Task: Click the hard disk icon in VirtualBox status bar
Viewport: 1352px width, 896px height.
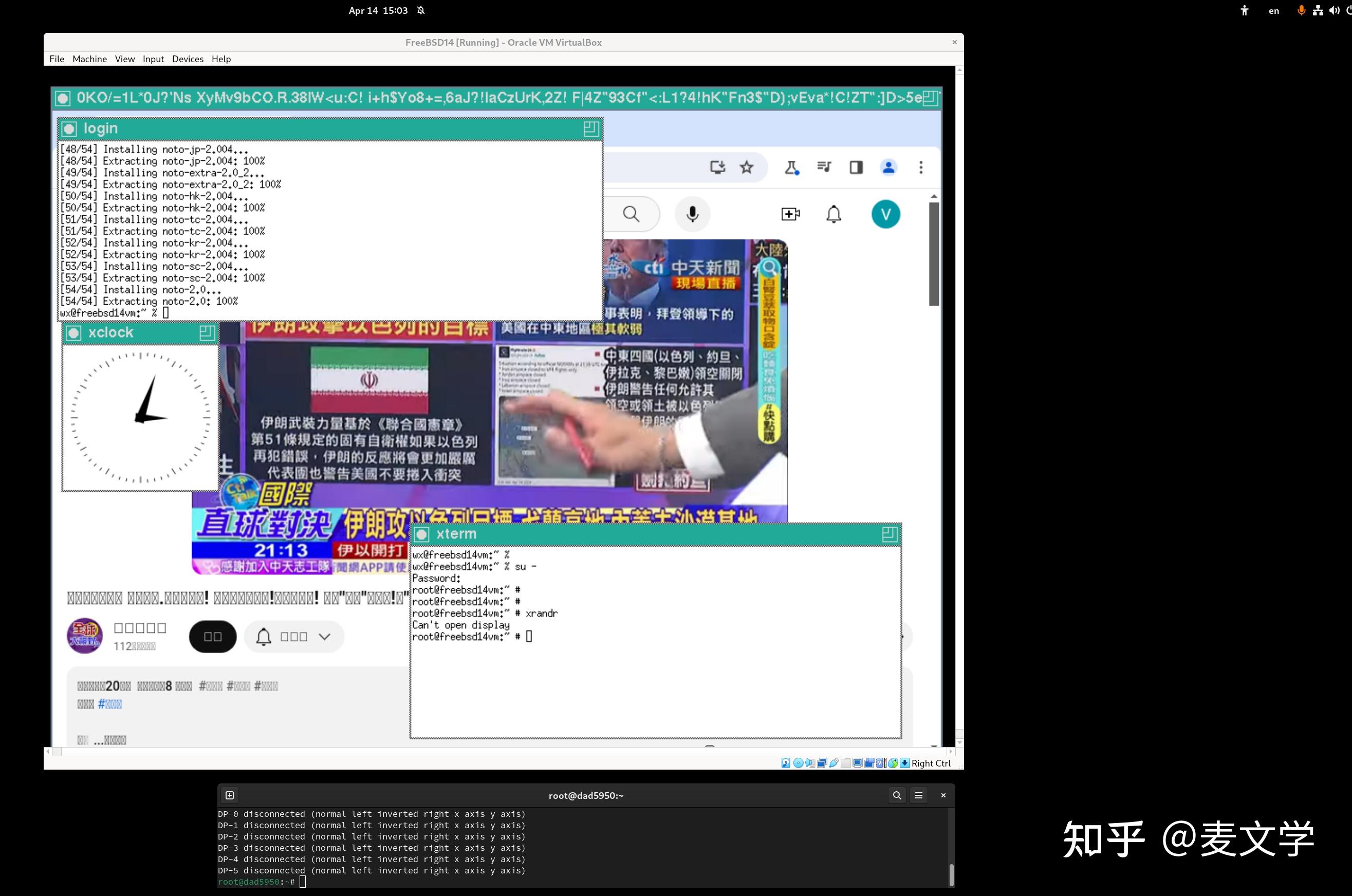Action: pyautogui.click(x=786, y=763)
